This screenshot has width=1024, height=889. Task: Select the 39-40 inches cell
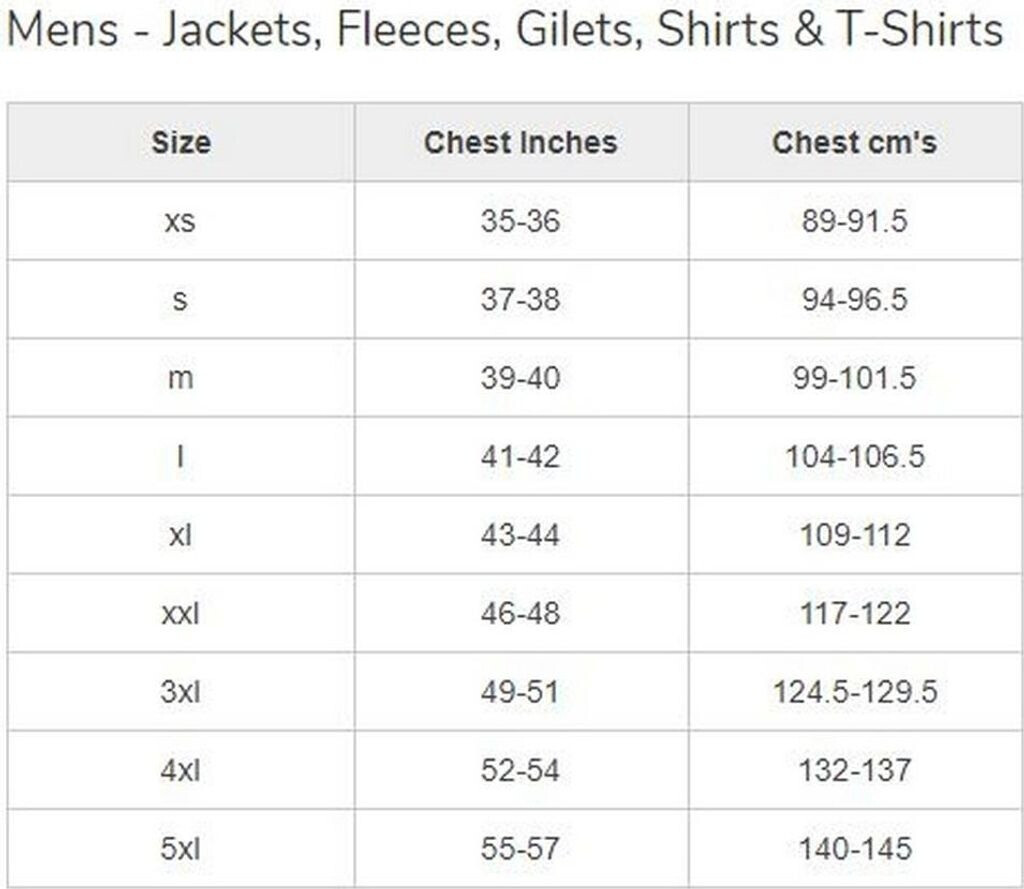click(x=520, y=378)
